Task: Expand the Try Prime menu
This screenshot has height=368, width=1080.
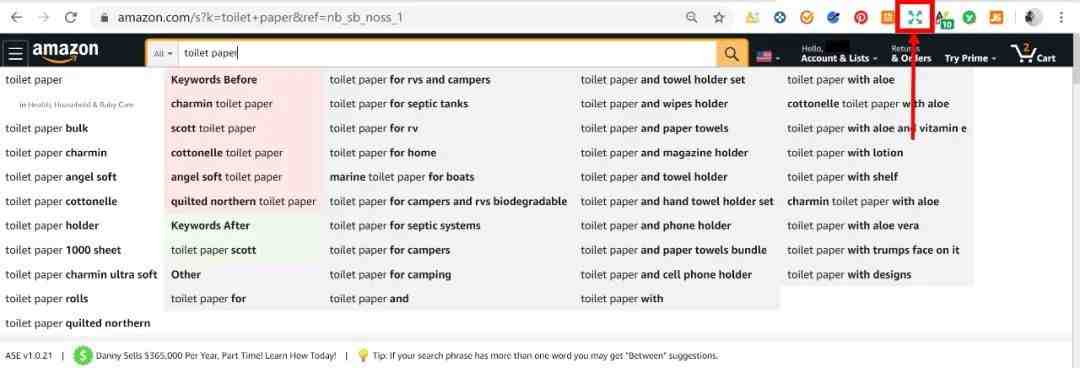Action: pos(970,59)
